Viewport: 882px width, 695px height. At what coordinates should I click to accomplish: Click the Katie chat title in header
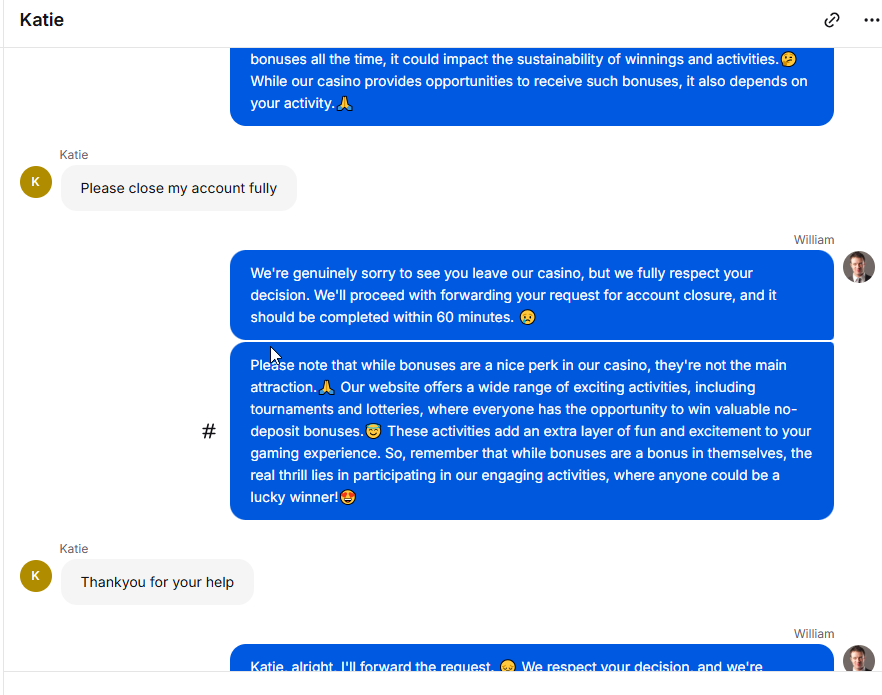[42, 20]
